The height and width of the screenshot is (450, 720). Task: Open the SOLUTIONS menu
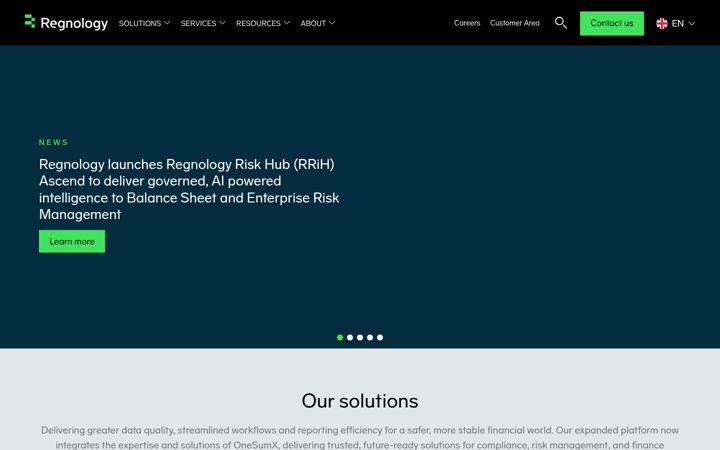point(140,23)
